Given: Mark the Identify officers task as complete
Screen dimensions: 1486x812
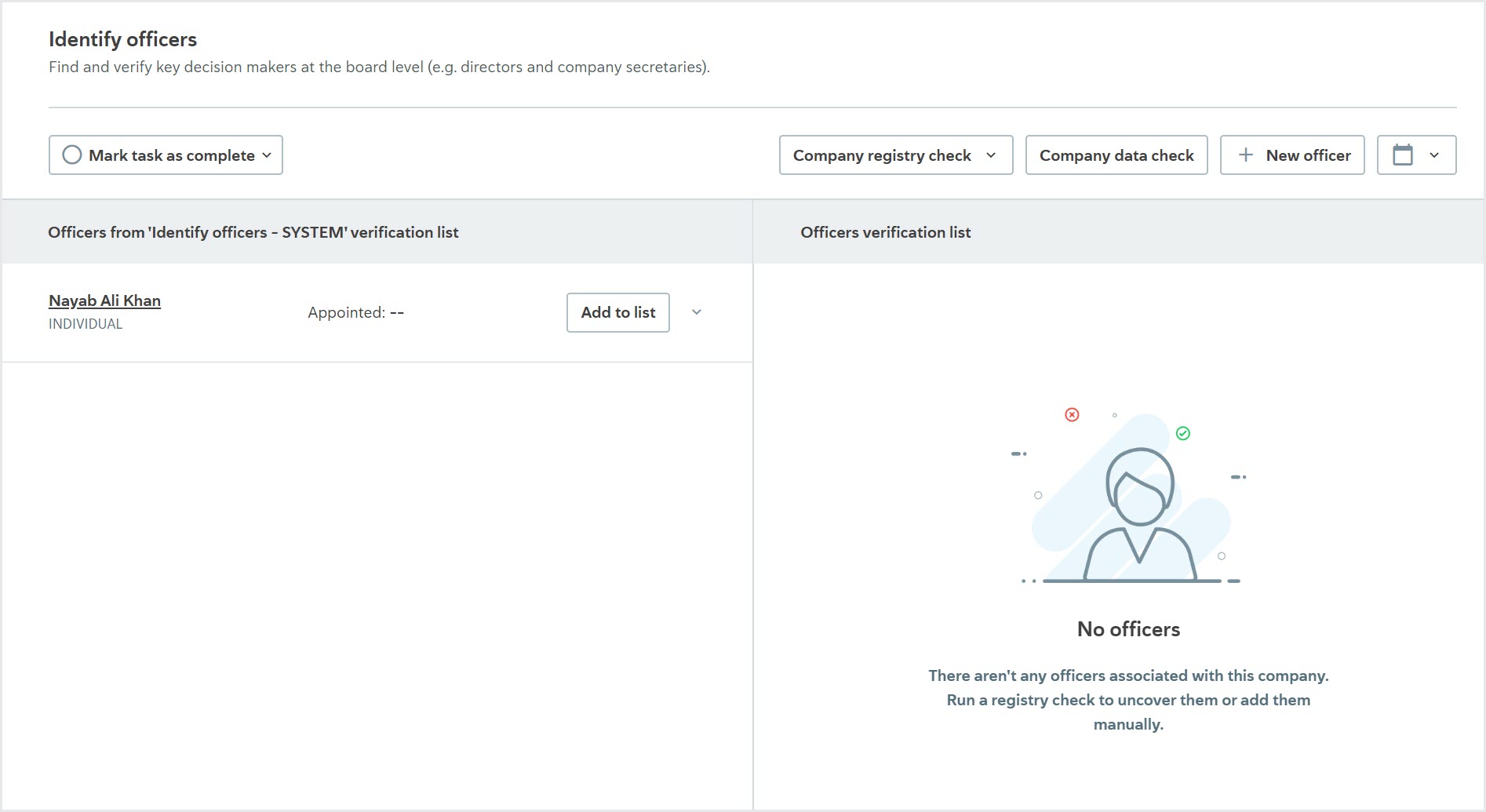Looking at the screenshot, I should [166, 155].
